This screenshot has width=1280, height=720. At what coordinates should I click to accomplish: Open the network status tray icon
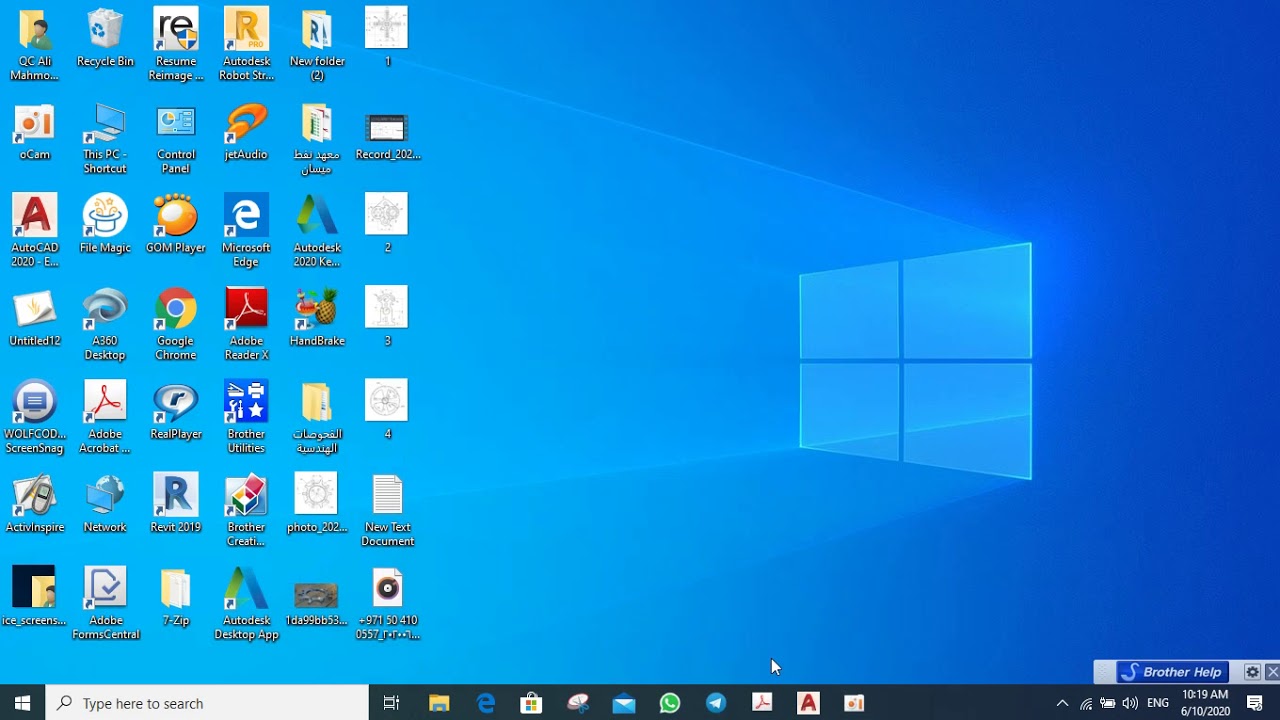pyautogui.click(x=1086, y=703)
